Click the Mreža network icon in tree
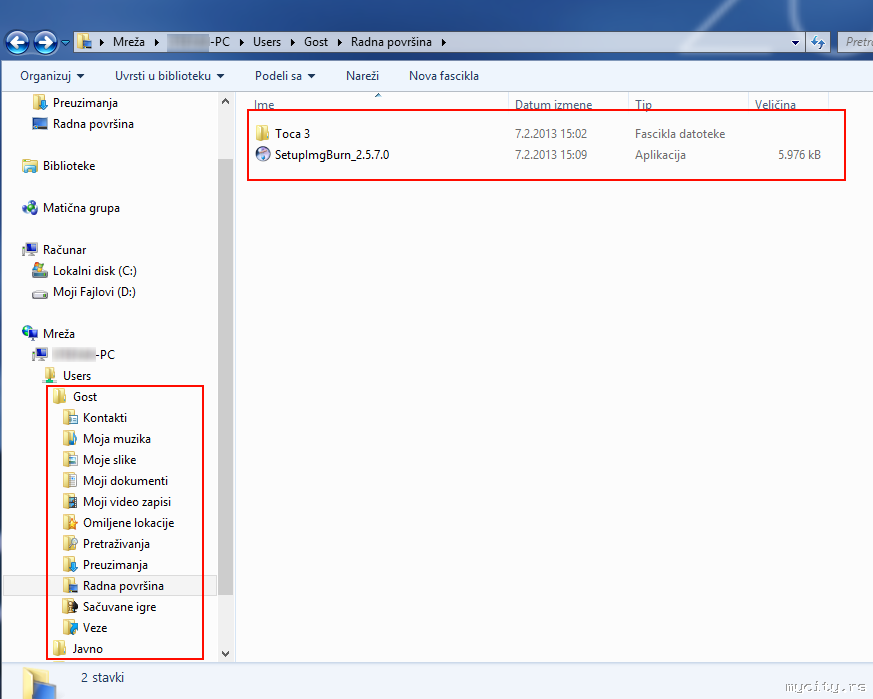This screenshot has width=873, height=699. point(30,333)
